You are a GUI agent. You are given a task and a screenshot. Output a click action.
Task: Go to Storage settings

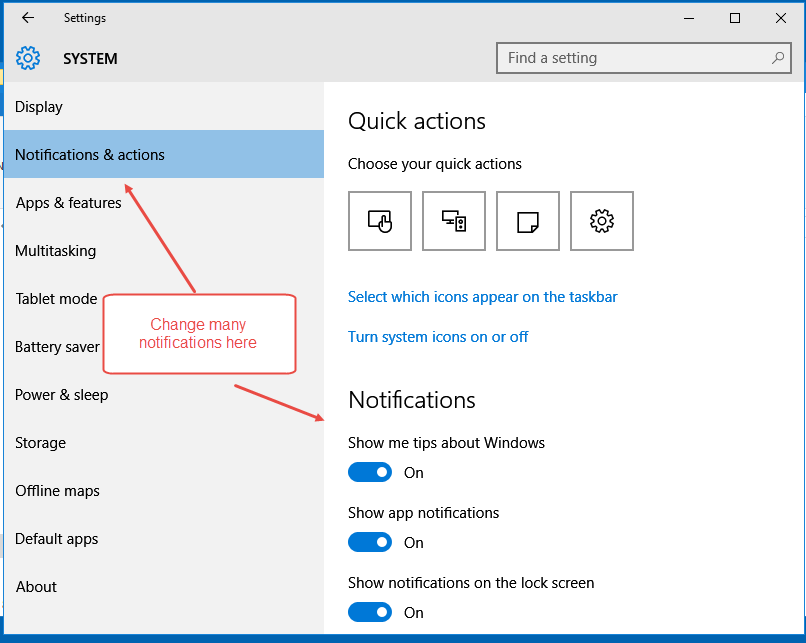(164, 443)
